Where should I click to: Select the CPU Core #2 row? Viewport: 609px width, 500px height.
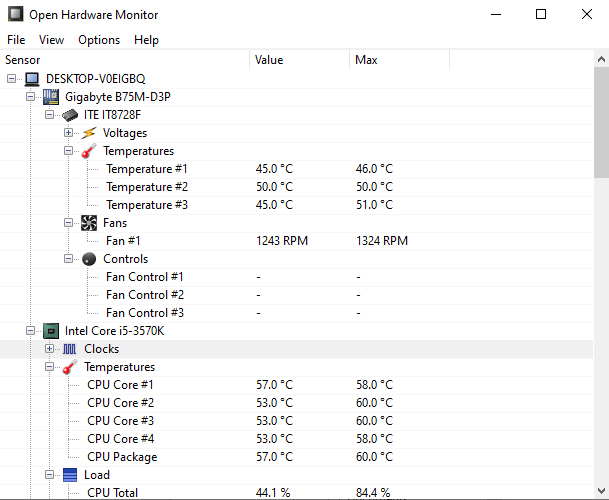click(x=296, y=403)
